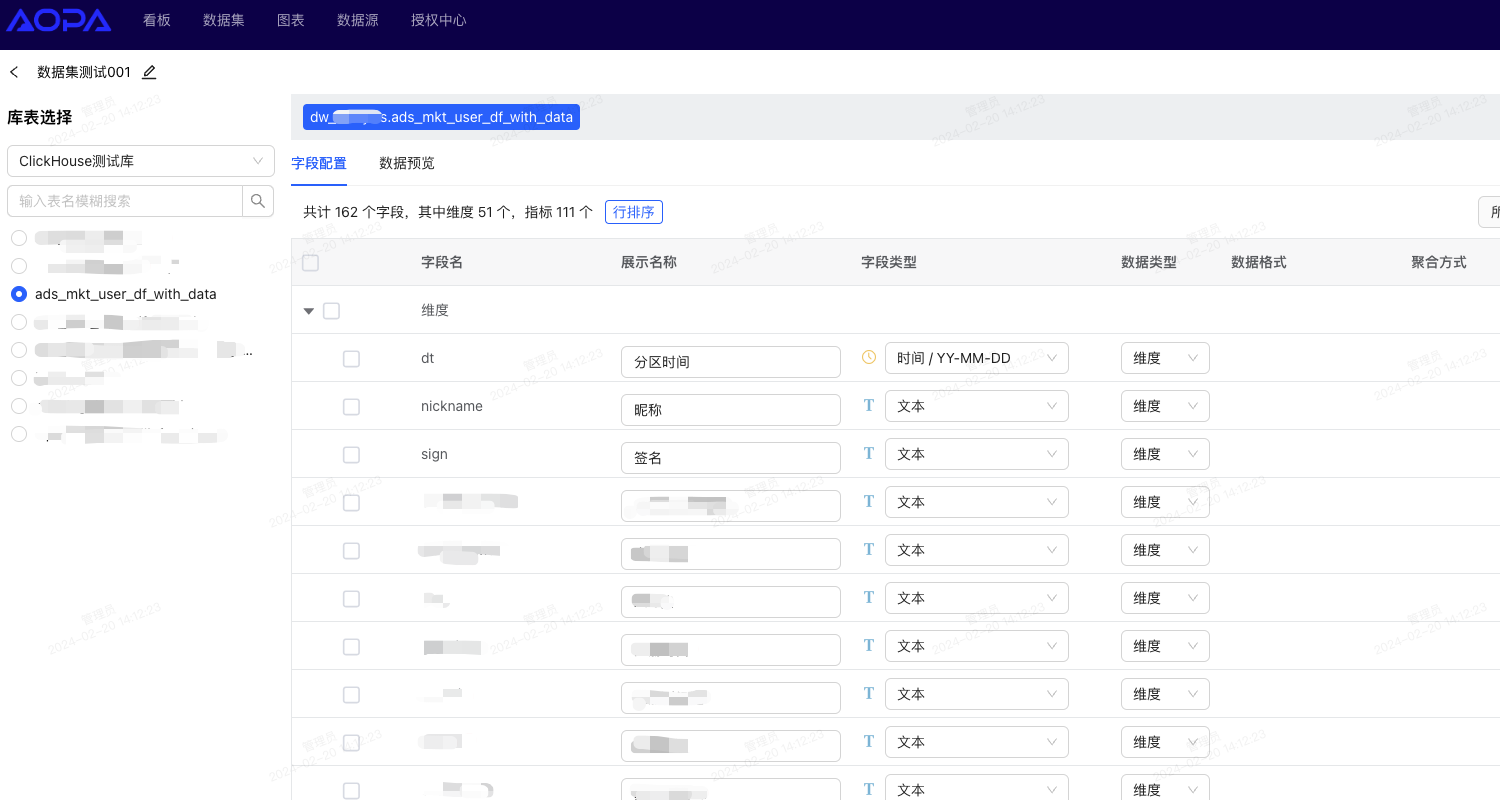Click the 数据类型 column header
Image resolution: width=1500 pixels, height=800 pixels.
(1149, 262)
